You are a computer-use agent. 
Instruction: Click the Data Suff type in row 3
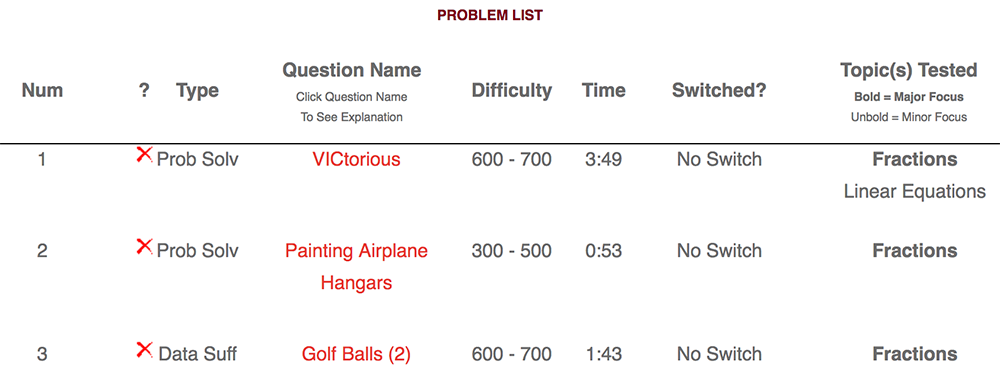click(198, 354)
